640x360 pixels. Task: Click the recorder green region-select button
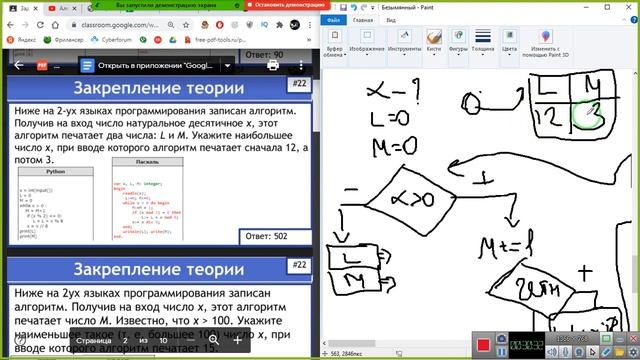pos(606,338)
